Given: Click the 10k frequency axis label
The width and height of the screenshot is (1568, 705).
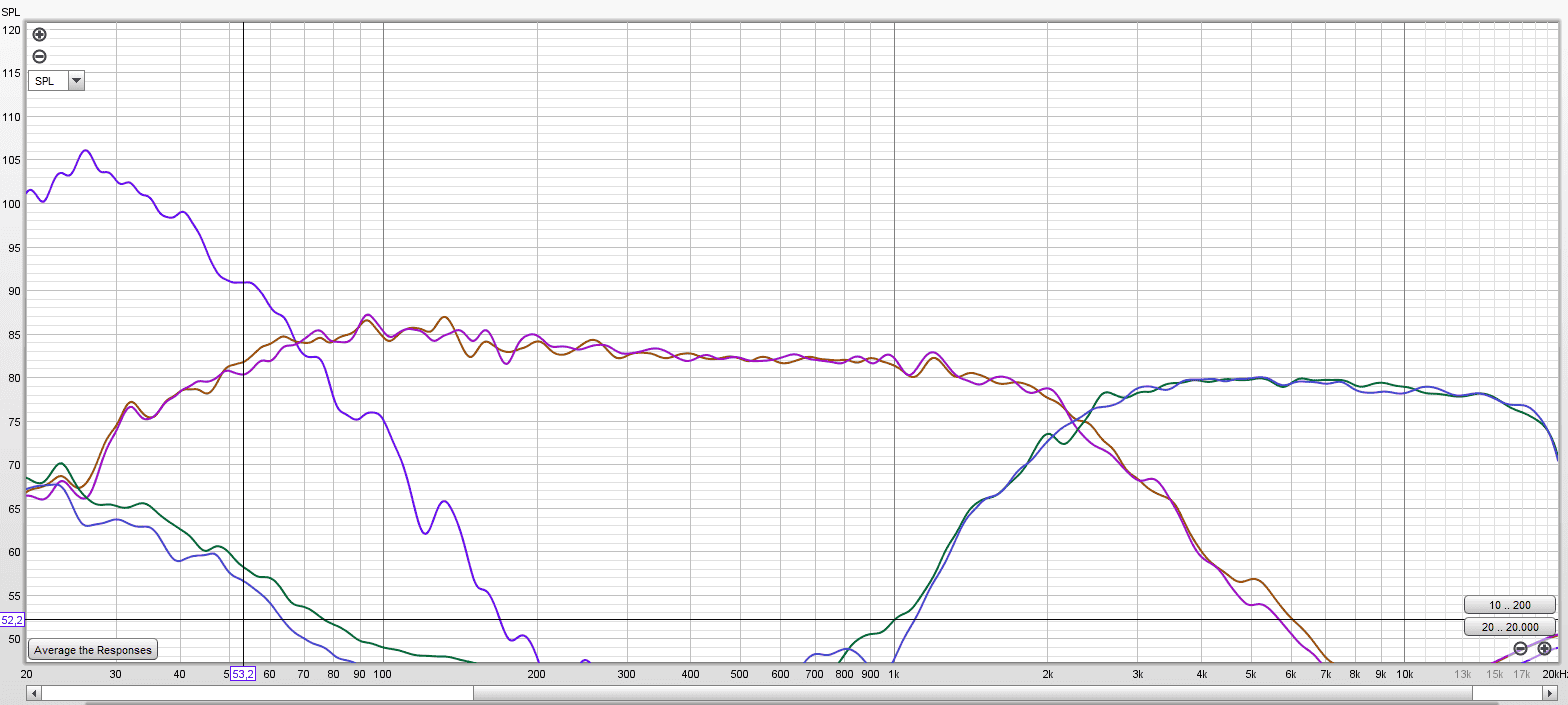Looking at the screenshot, I should point(1404,674).
